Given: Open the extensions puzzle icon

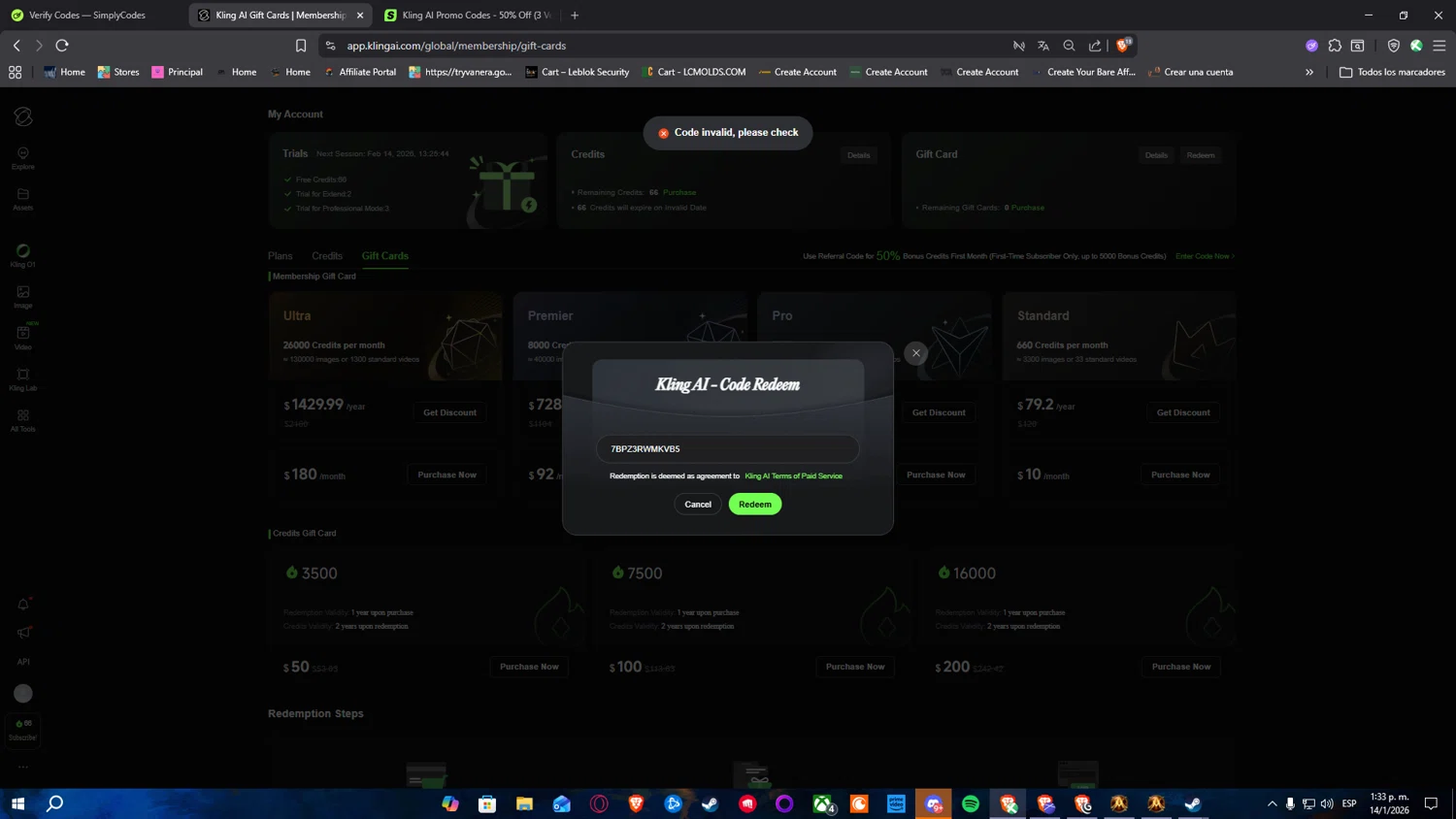Looking at the screenshot, I should click(x=1335, y=46).
